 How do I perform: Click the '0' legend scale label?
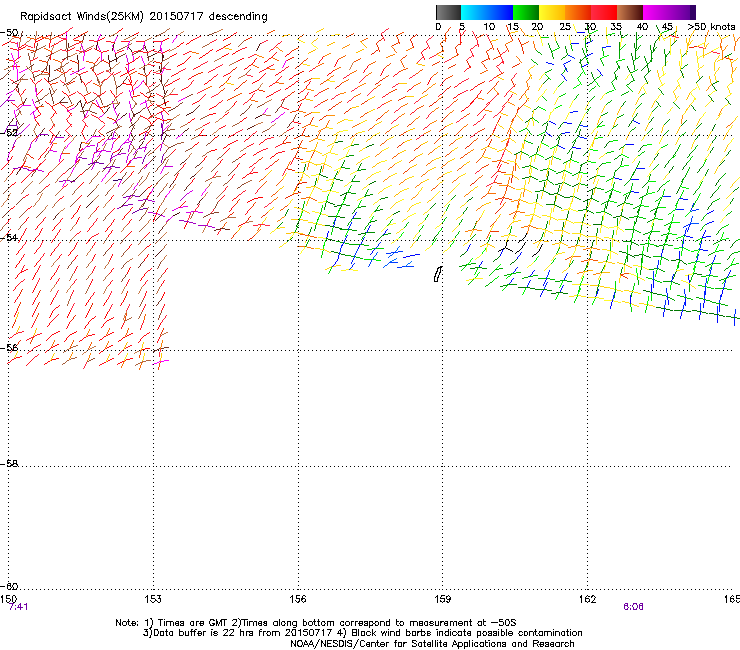(x=438, y=27)
